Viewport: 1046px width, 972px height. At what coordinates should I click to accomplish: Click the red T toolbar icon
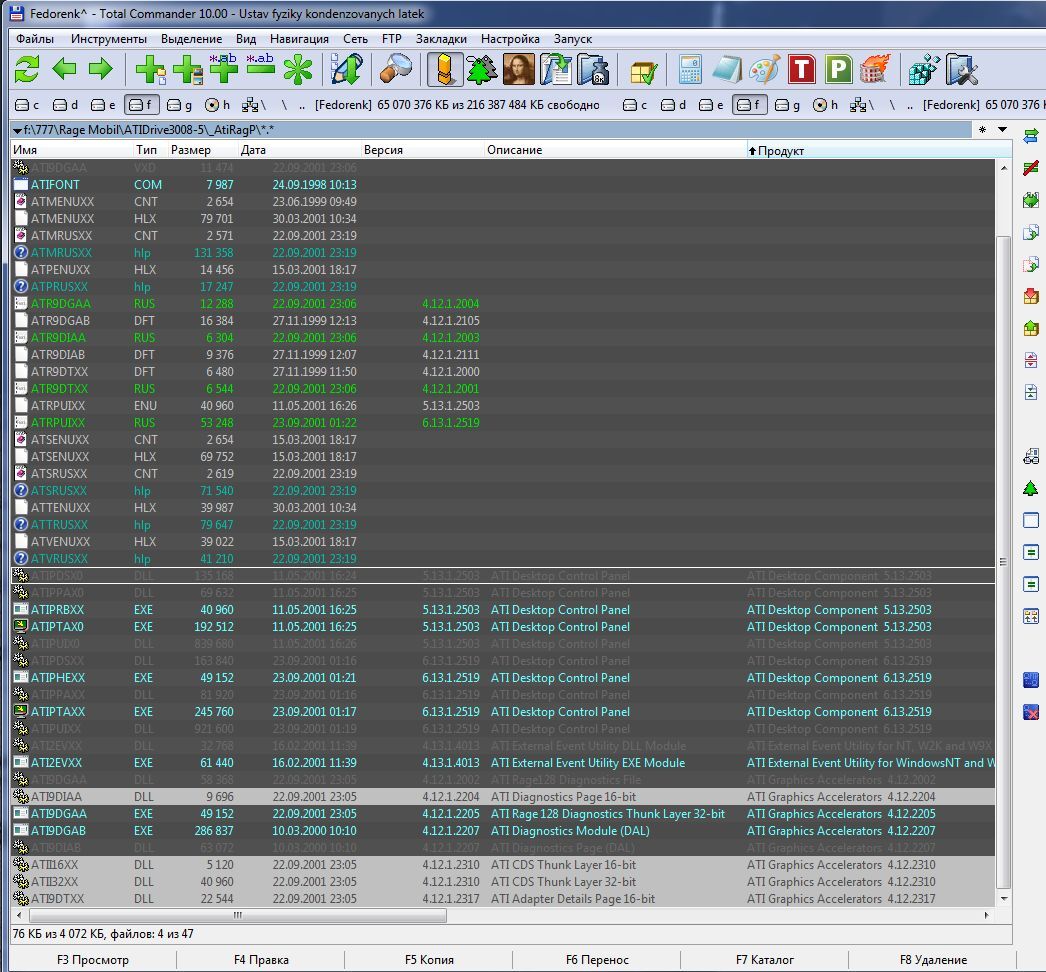[x=801, y=69]
